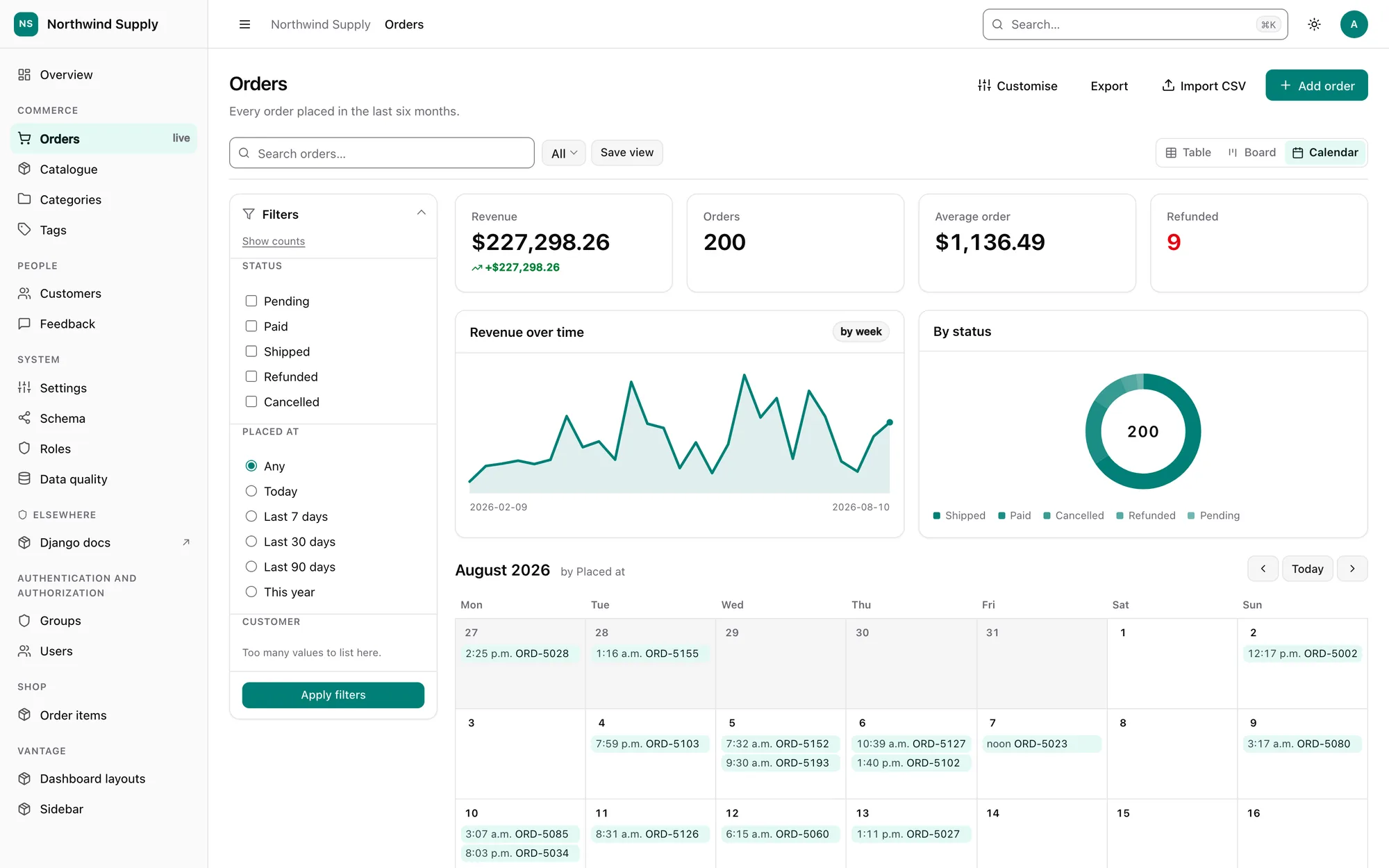Click the Import CSV button

coord(1204,85)
